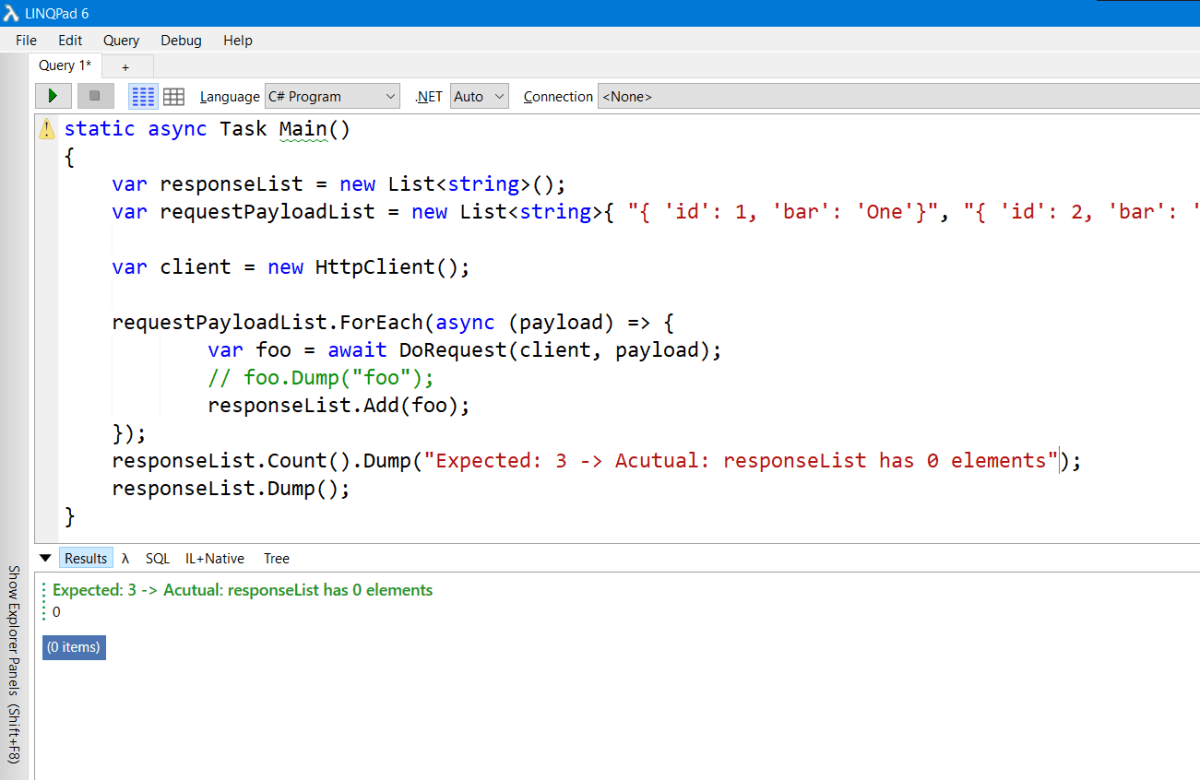The width and height of the screenshot is (1200, 780).
Task: Show Explorer Panels from the side strip
Action: pos(13,664)
